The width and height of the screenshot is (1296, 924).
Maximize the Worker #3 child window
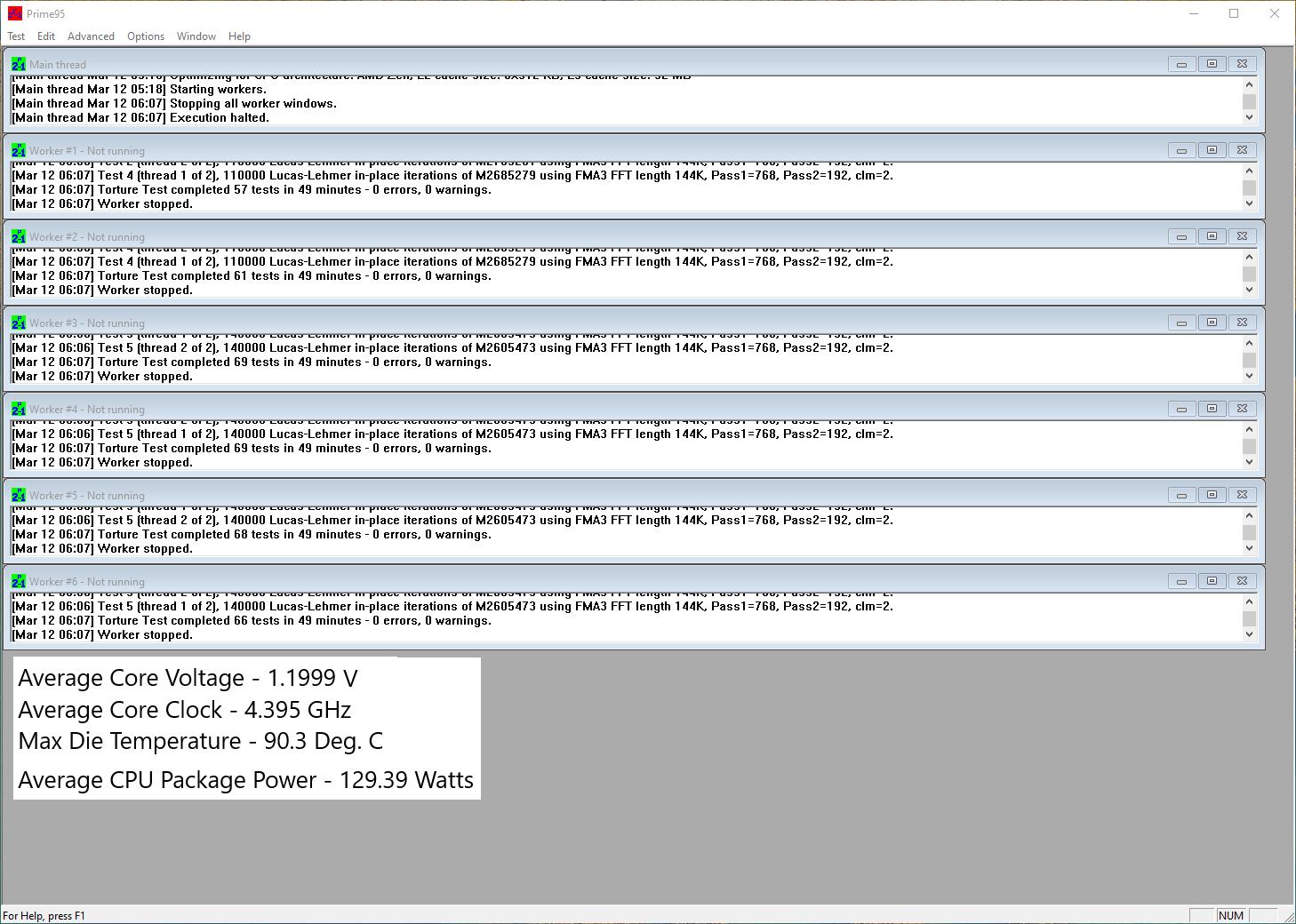(x=1212, y=323)
